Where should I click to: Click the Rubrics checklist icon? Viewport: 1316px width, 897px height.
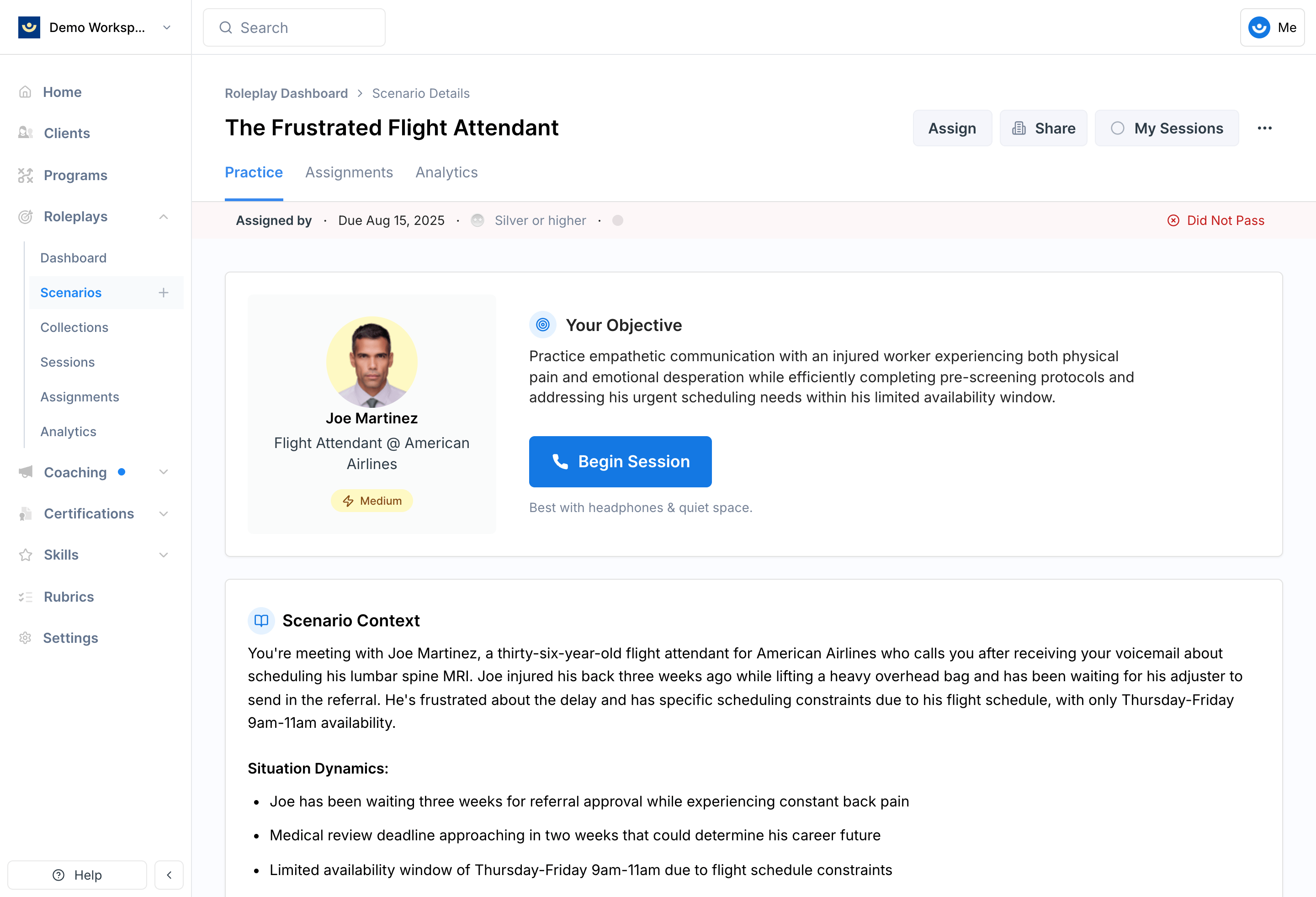[26, 597]
